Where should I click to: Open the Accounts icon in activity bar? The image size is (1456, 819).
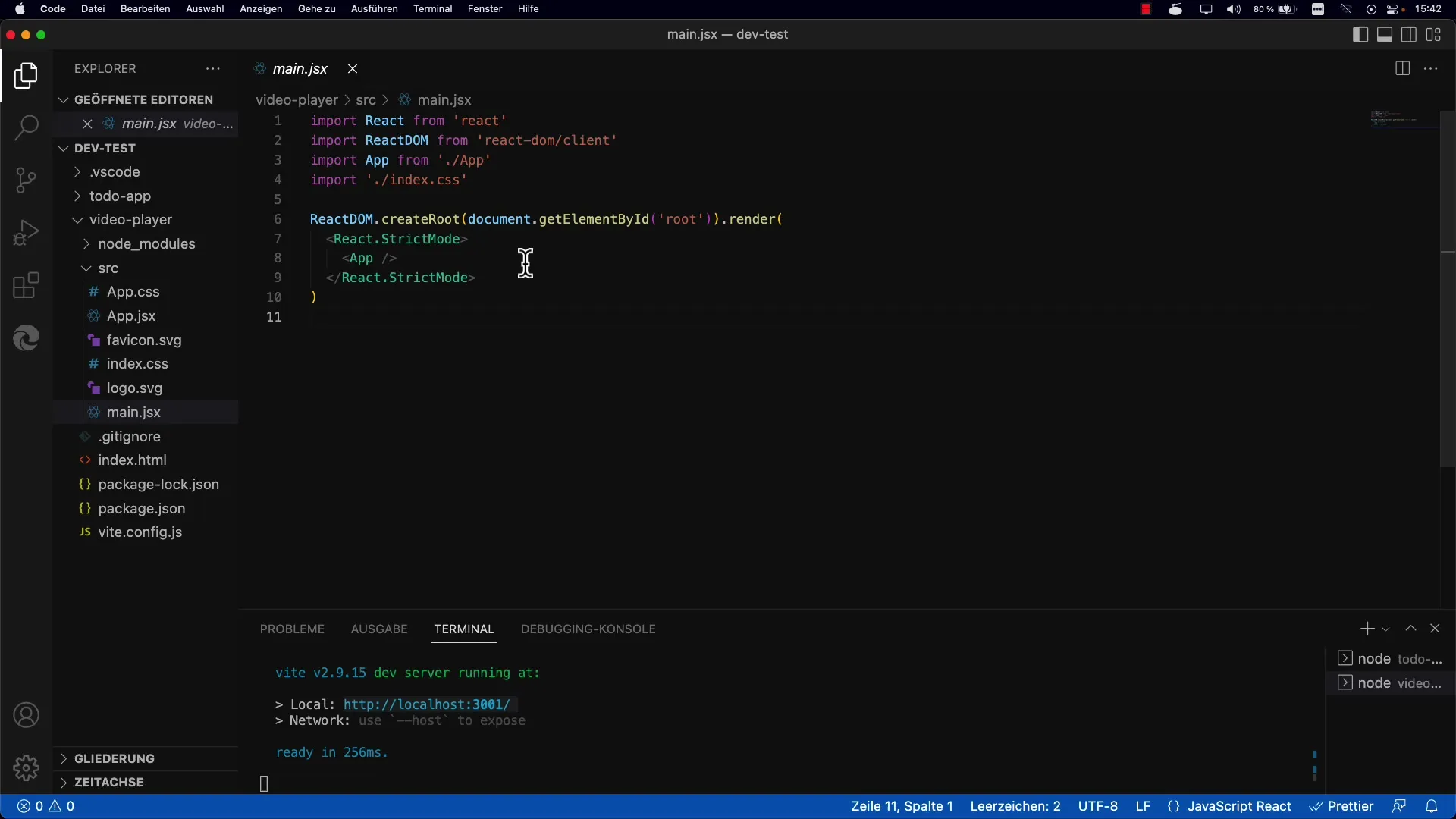26,715
